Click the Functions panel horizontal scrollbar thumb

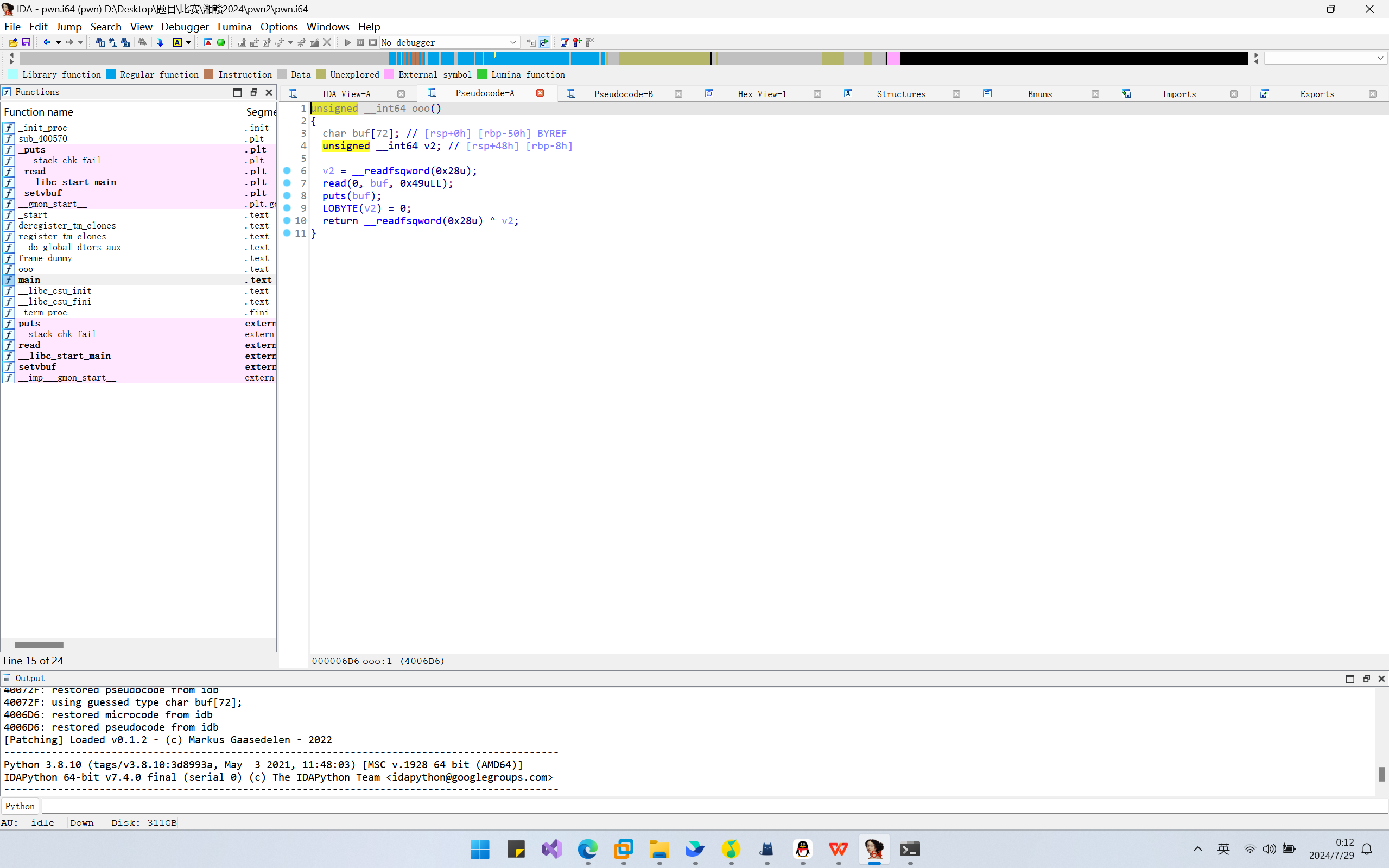(x=39, y=645)
